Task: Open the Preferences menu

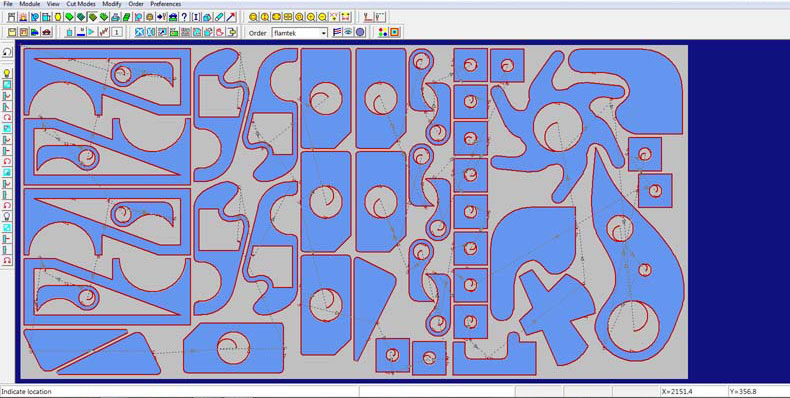Action: pyautogui.click(x=166, y=4)
